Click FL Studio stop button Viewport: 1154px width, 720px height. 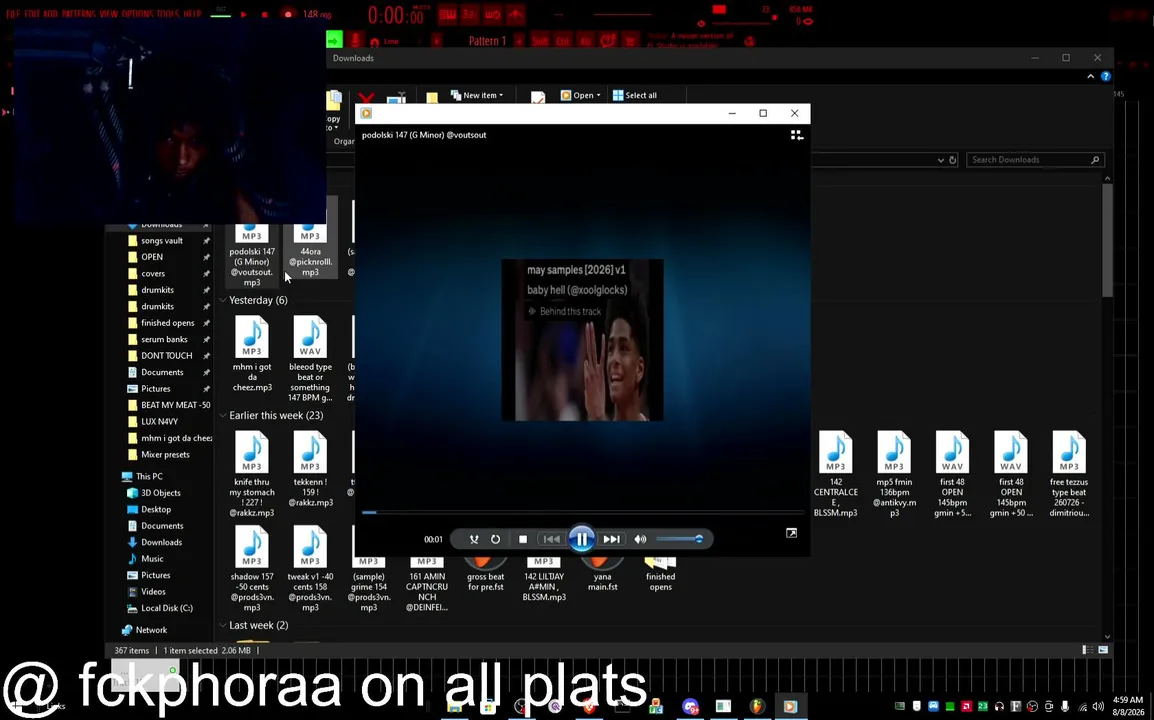coord(265,15)
